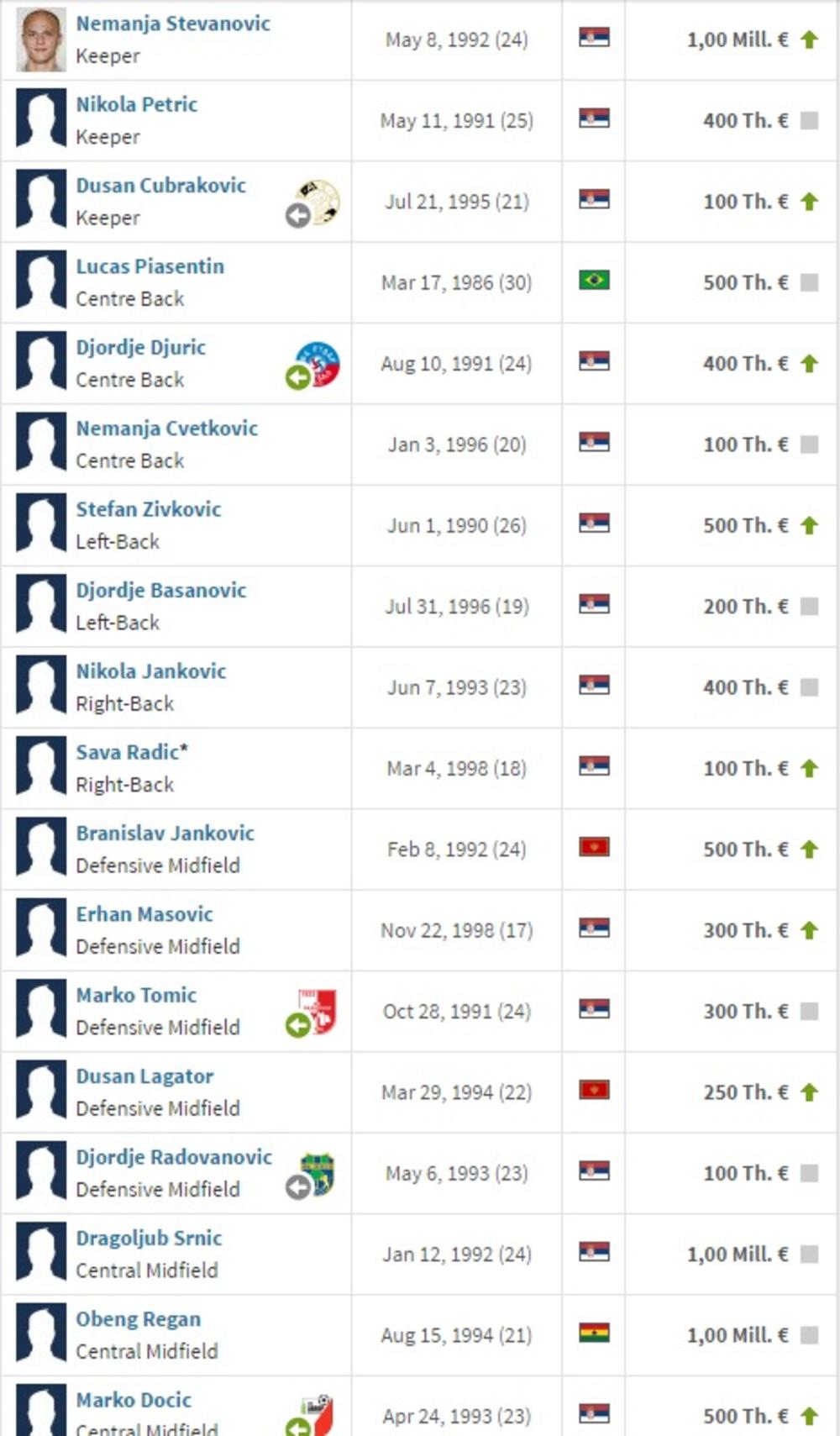Click the club crest beside Djordje Djuric
Image resolution: width=840 pixels, height=1436 pixels.
point(321,364)
